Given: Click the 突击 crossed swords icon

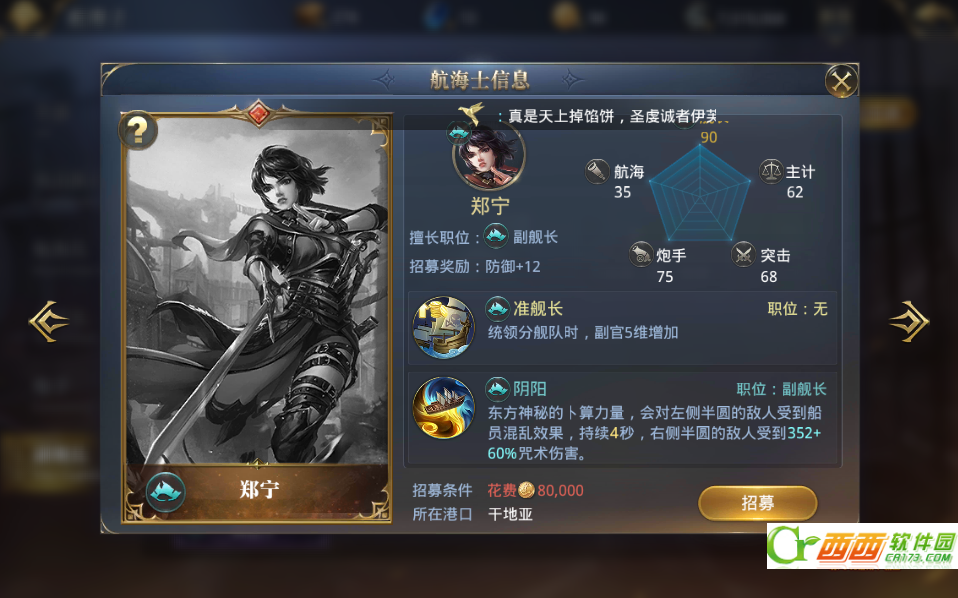Looking at the screenshot, I should 744,255.
